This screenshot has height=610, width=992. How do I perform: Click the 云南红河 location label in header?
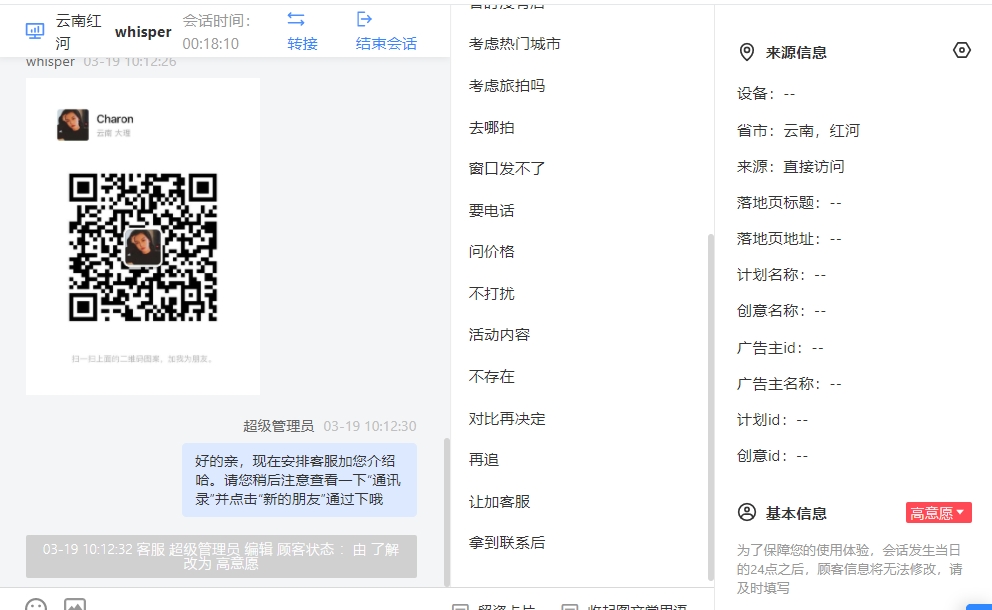[78, 32]
